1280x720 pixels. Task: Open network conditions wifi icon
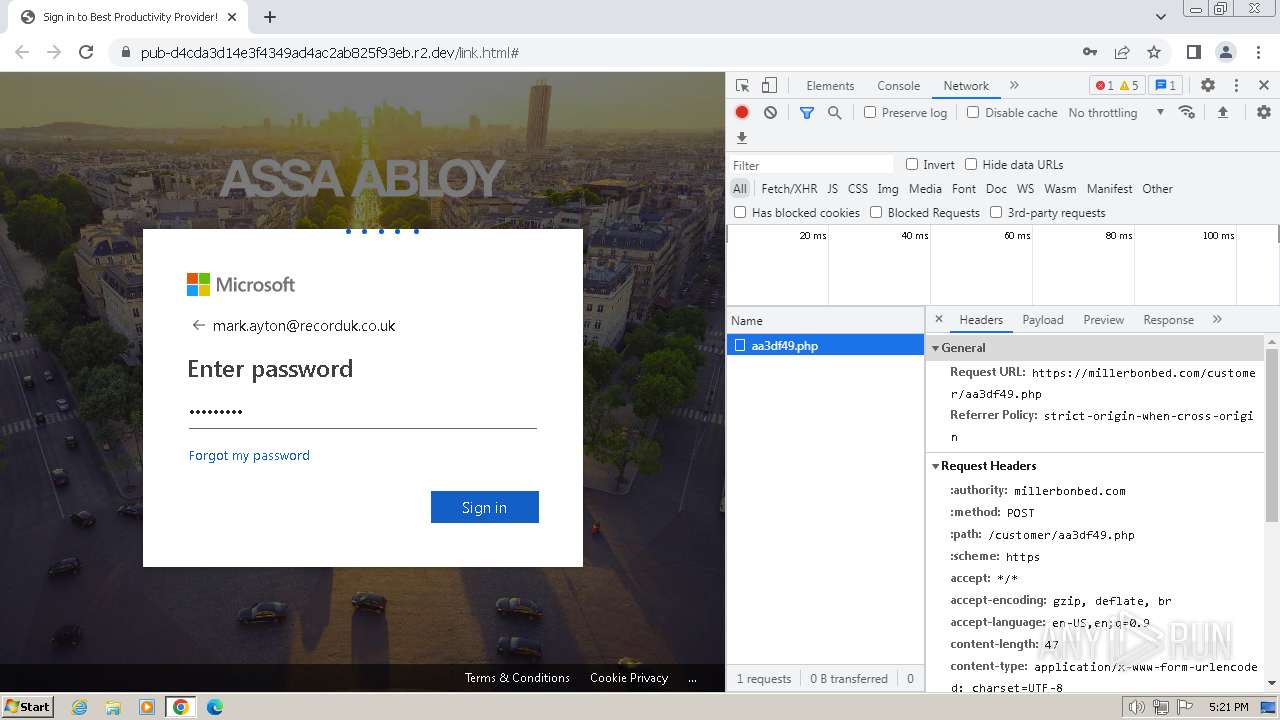click(x=1187, y=112)
